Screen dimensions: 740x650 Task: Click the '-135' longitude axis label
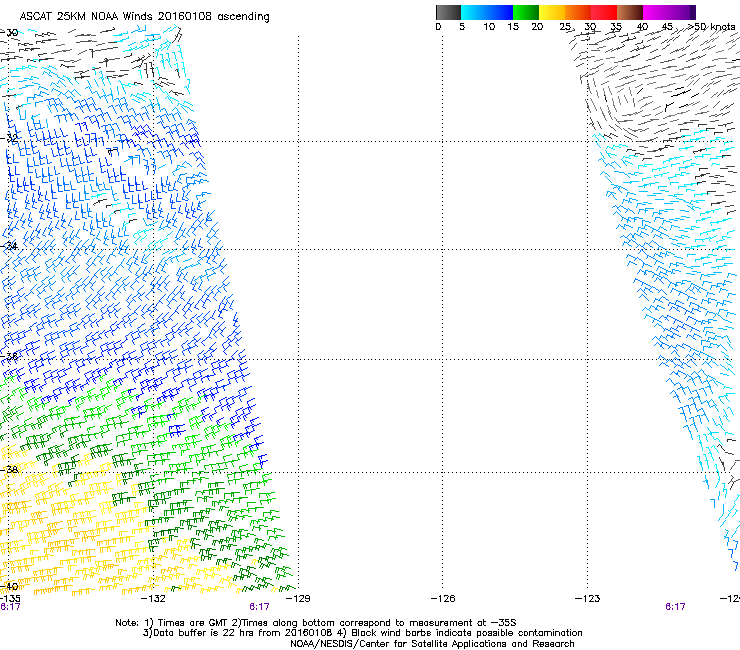10,599
